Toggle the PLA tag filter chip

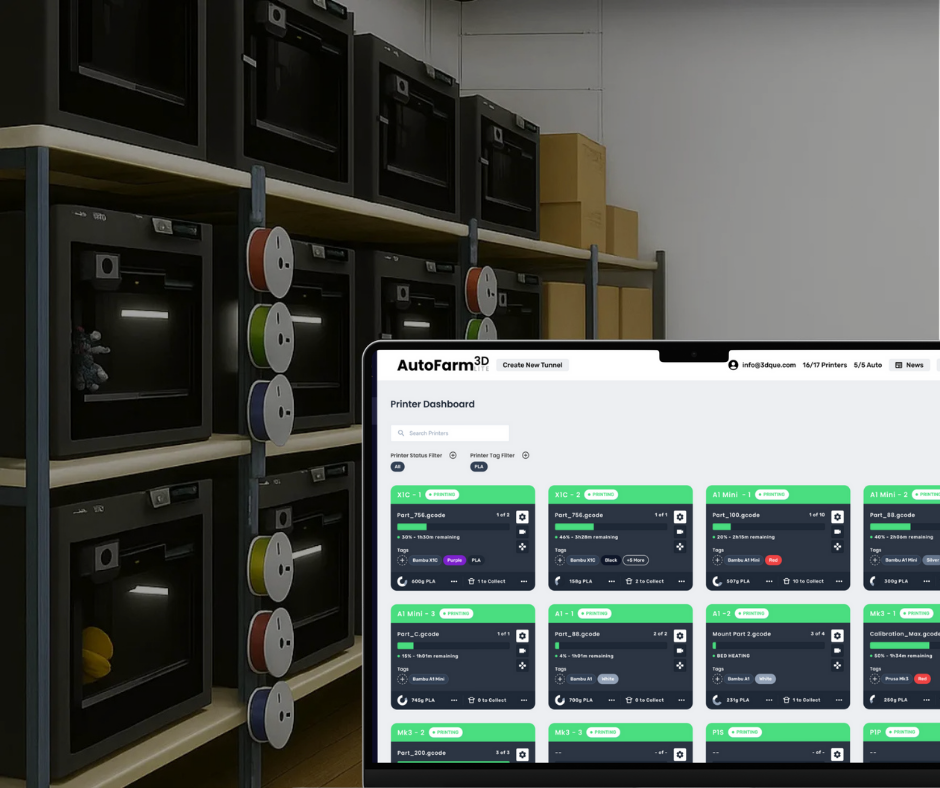[478, 467]
